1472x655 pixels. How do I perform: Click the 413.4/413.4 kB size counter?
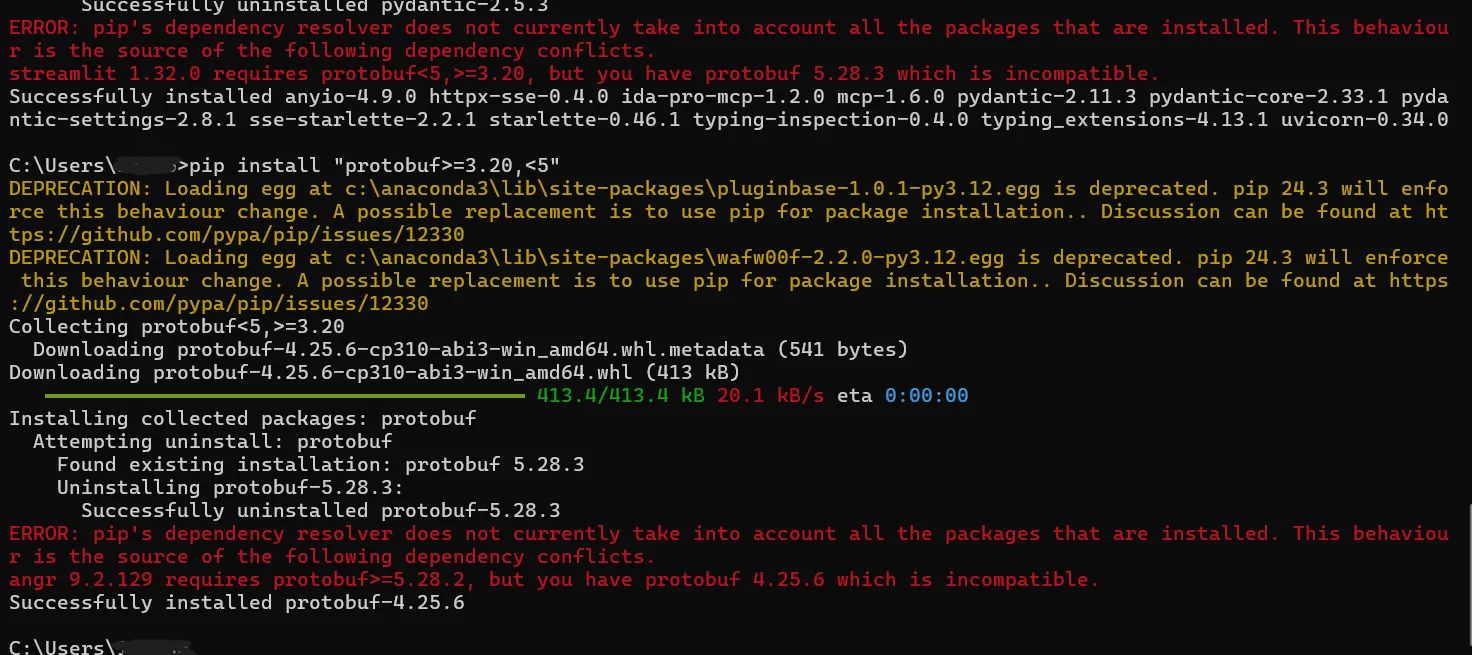click(x=620, y=396)
